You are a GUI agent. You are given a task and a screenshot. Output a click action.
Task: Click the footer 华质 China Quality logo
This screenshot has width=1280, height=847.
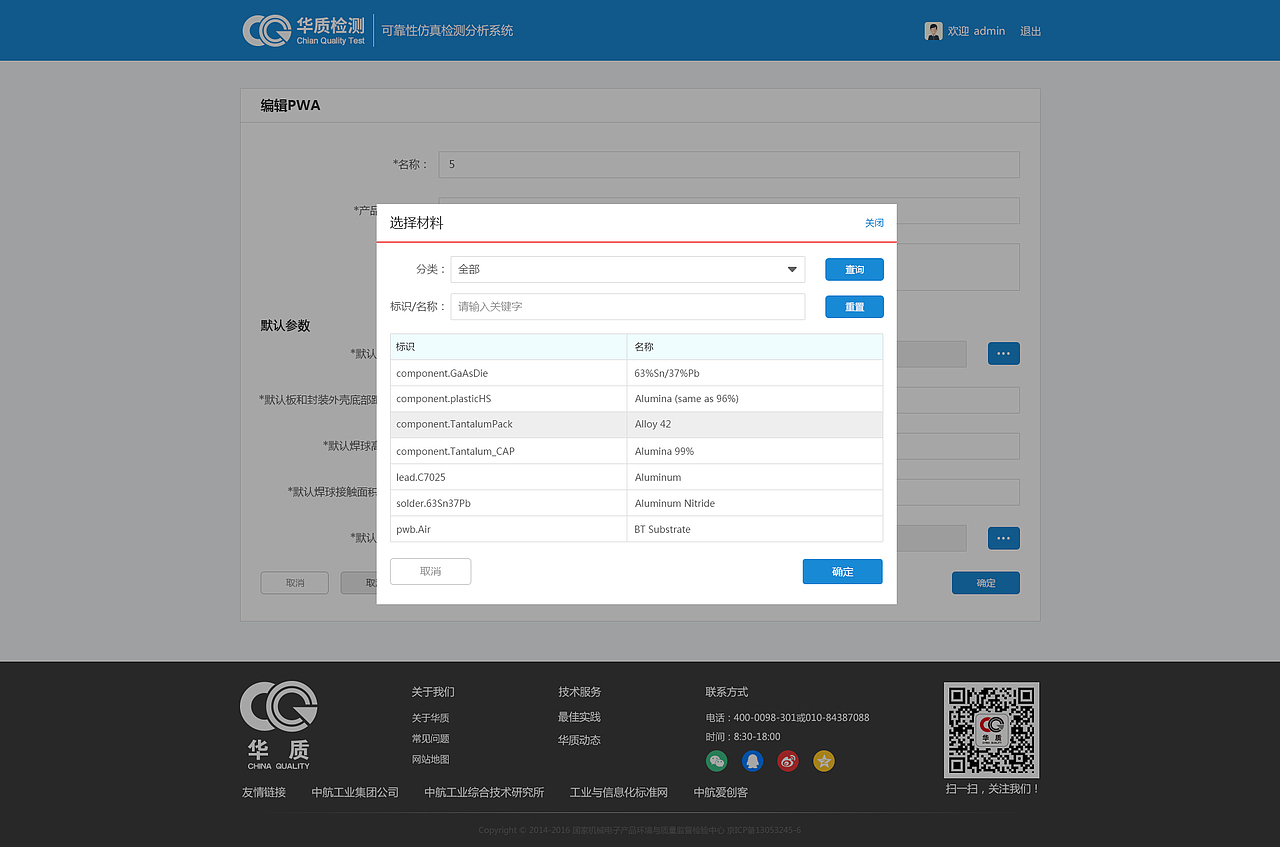click(x=279, y=725)
